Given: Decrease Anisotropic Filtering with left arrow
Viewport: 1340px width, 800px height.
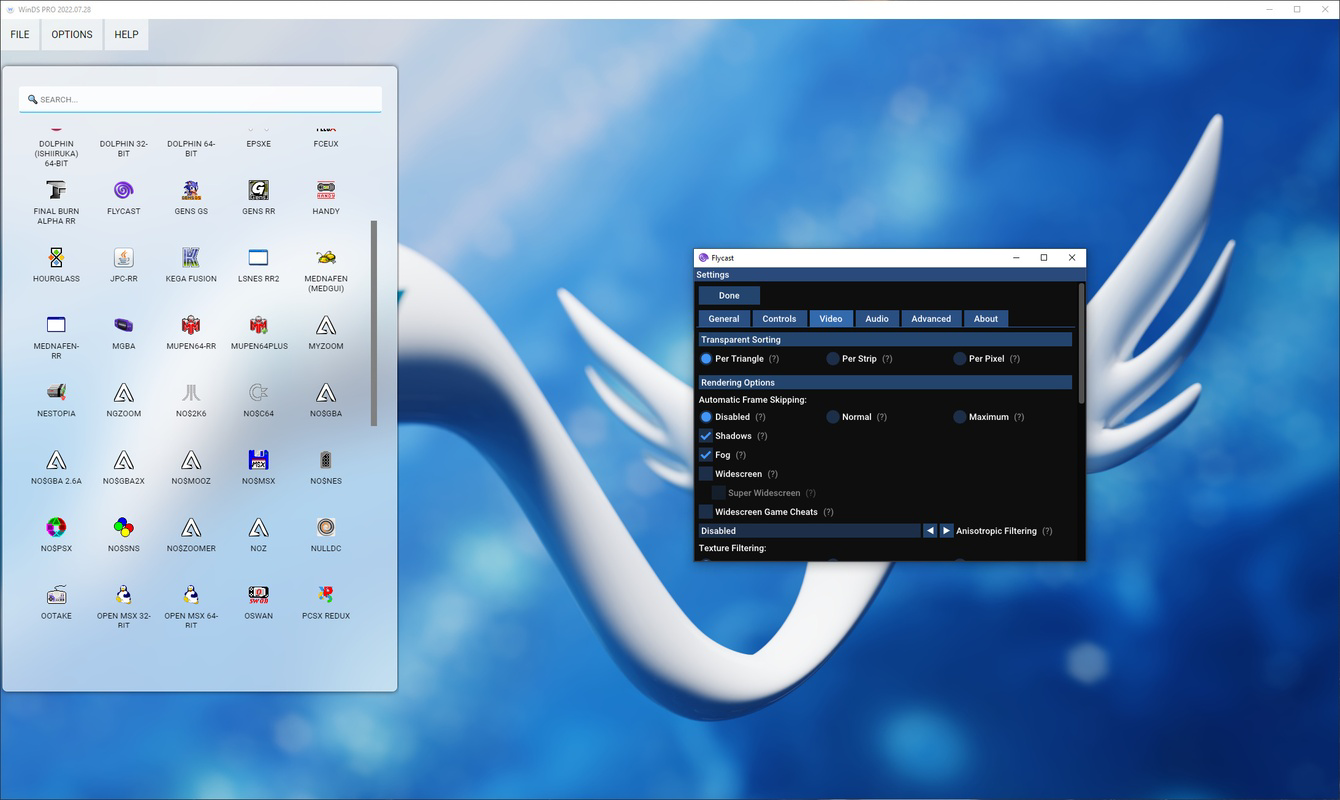Looking at the screenshot, I should [x=930, y=531].
